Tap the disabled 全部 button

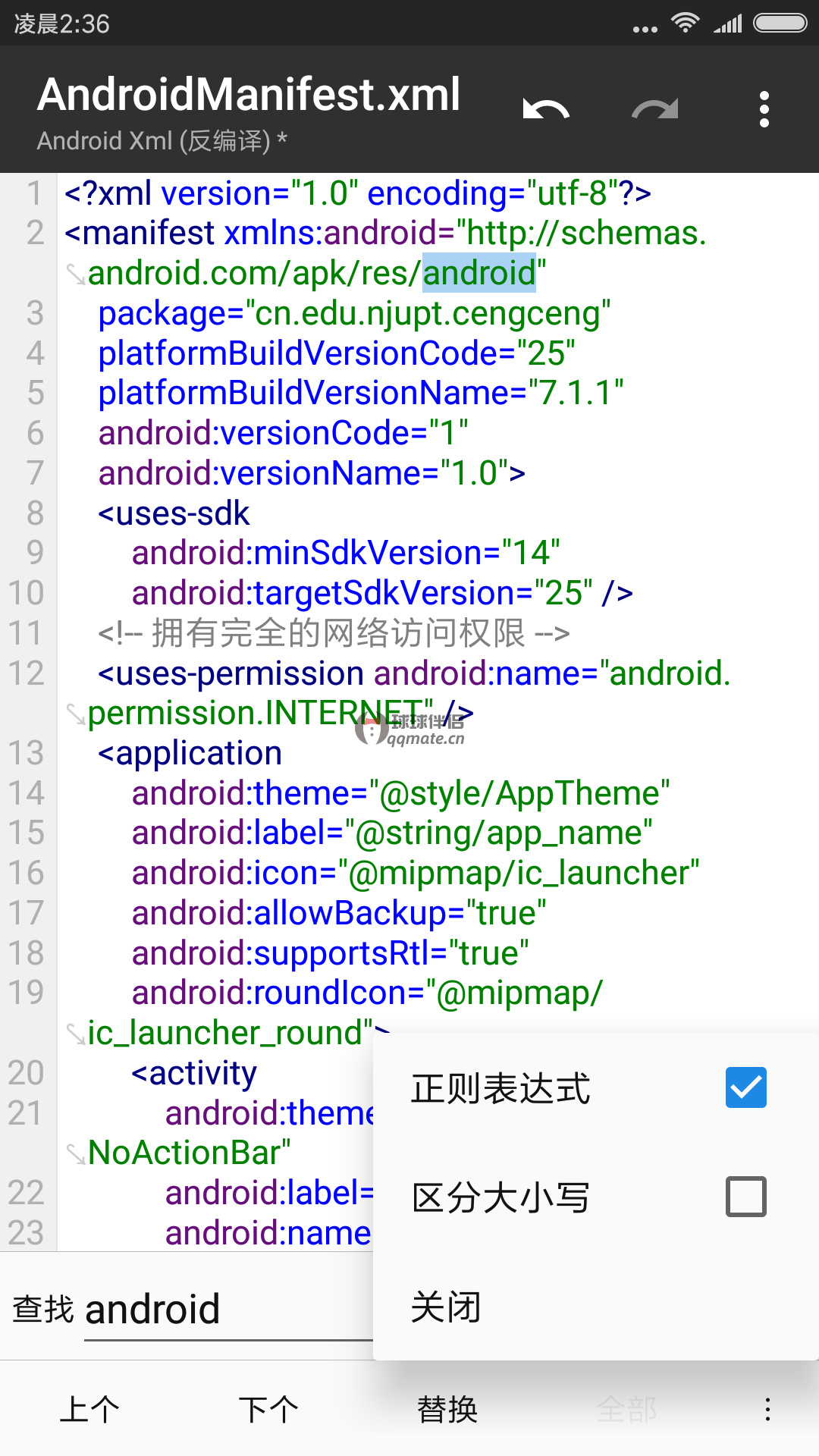(x=626, y=1410)
